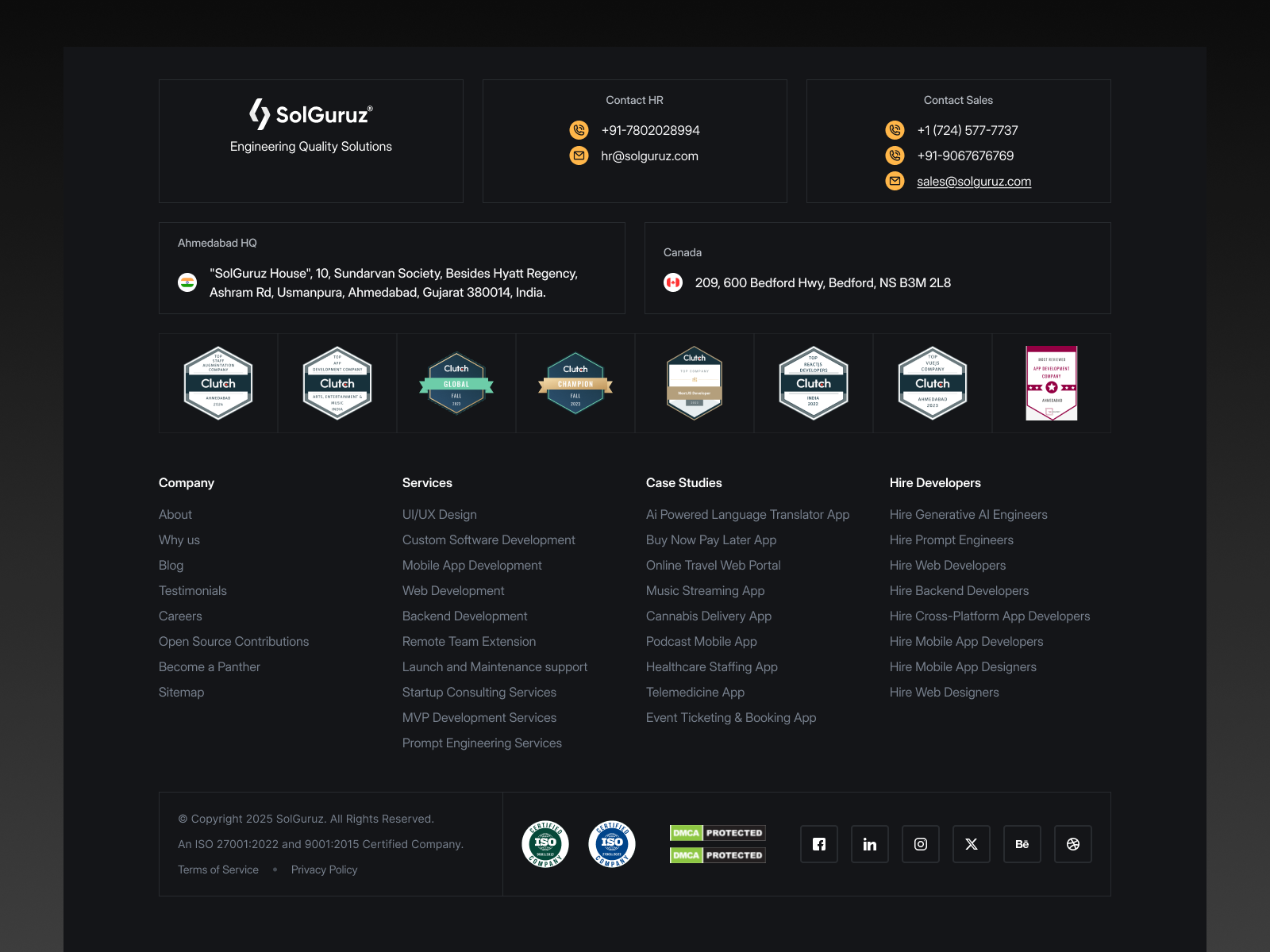This screenshot has width=1270, height=952.
Task: Click the Clutch Global Fall badge
Action: click(456, 383)
